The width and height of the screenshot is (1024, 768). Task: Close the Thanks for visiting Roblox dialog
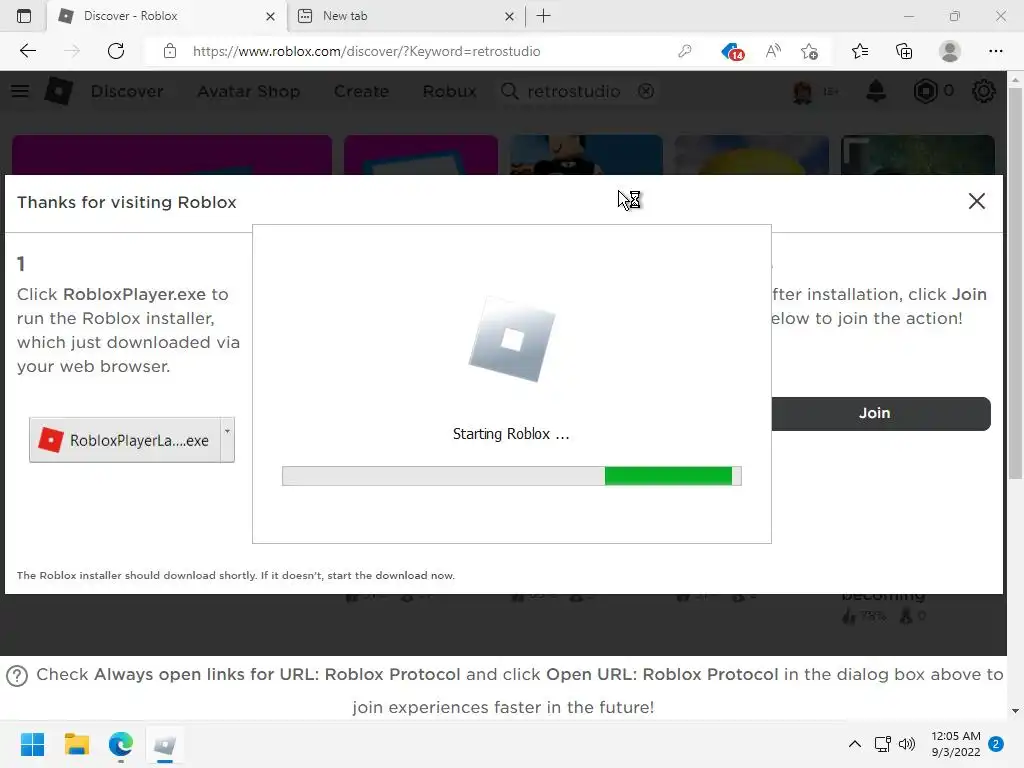coord(976,201)
